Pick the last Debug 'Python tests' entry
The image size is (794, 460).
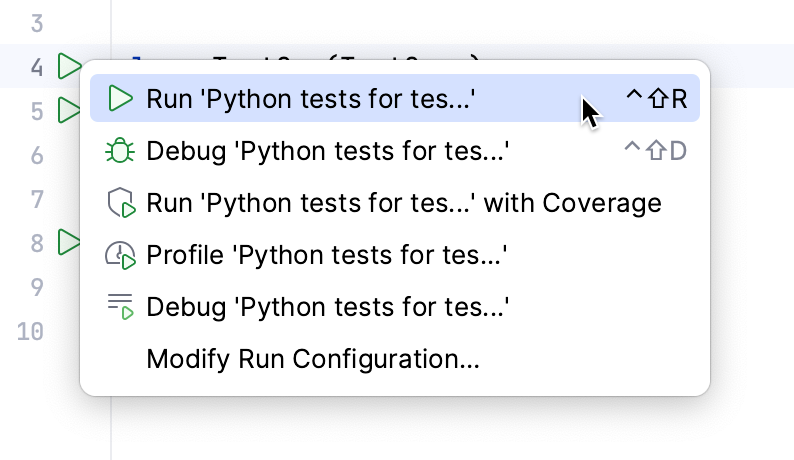[328, 308]
